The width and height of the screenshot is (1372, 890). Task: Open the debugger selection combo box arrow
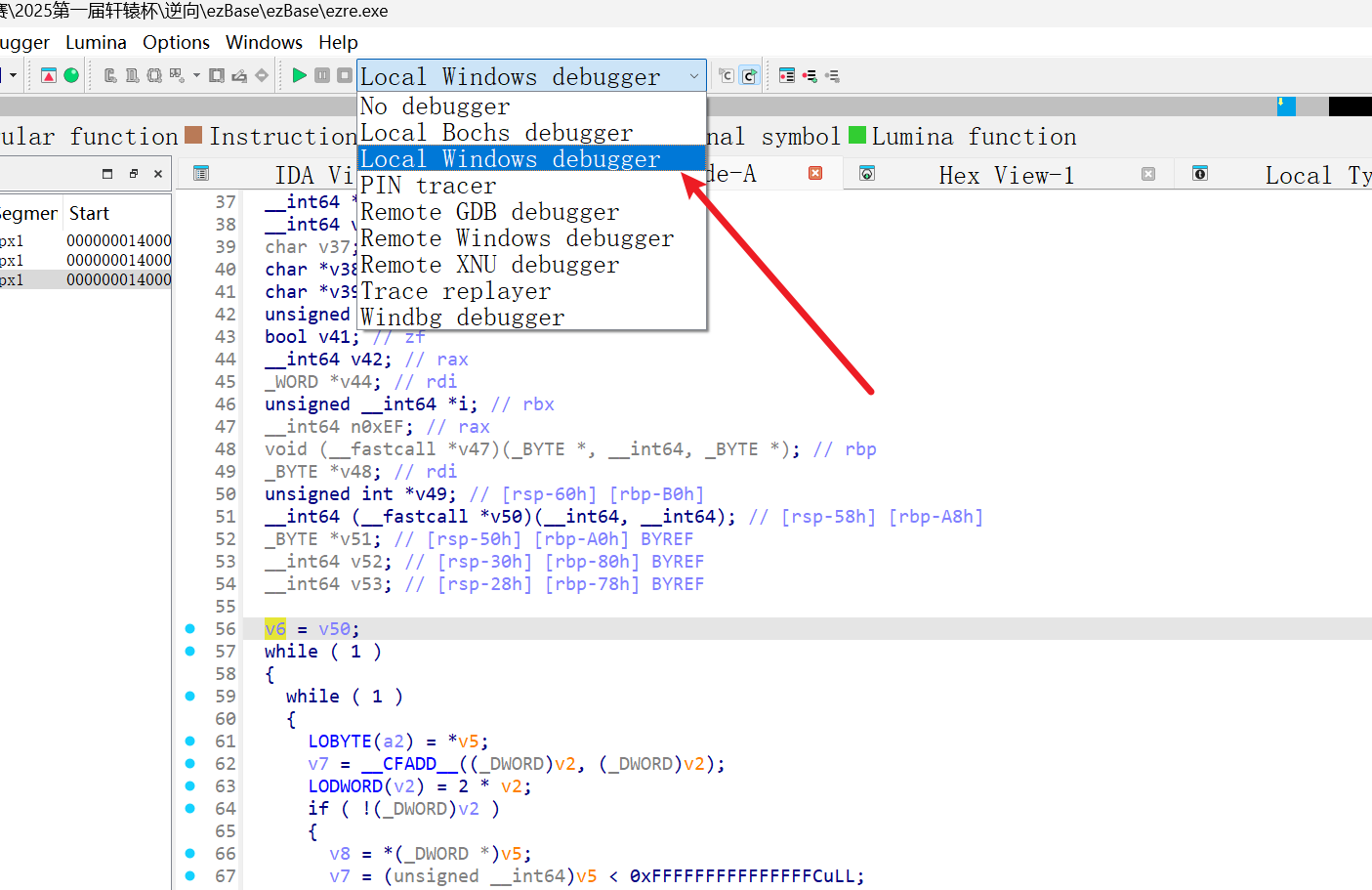(694, 76)
